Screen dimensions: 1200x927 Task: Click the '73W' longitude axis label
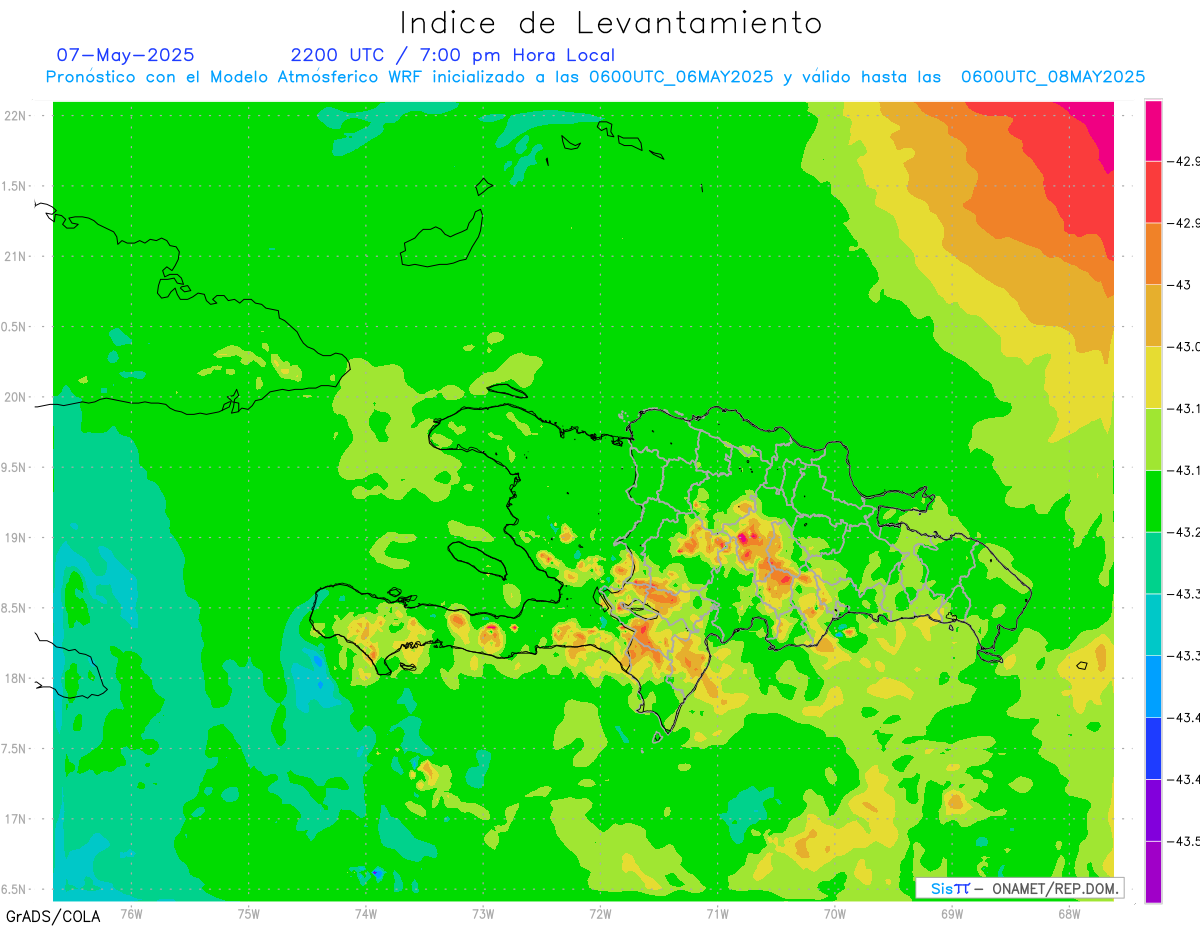pyautogui.click(x=483, y=913)
